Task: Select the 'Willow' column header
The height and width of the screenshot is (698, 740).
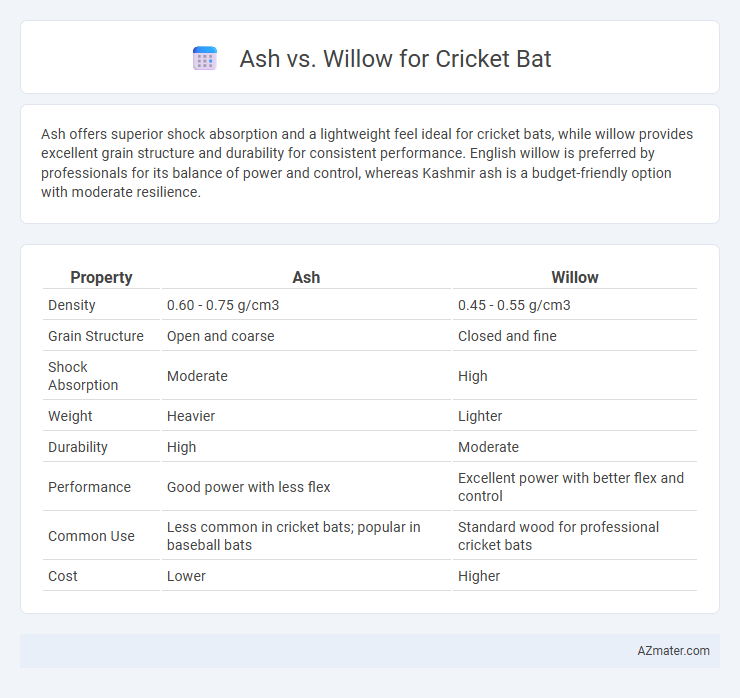Action: [x=574, y=277]
